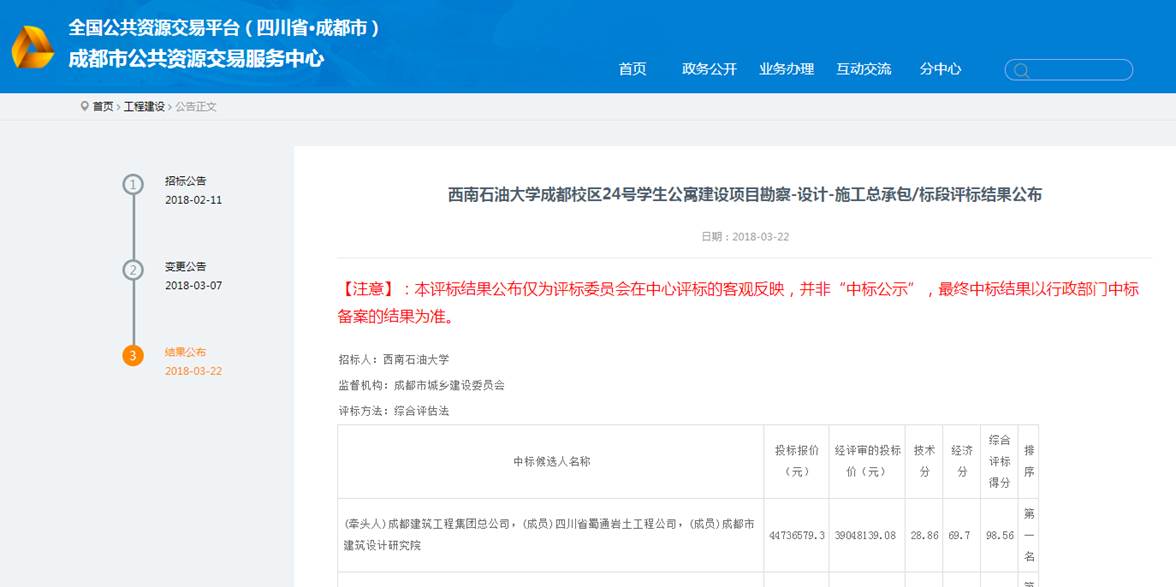Image resolution: width=1176 pixels, height=587 pixels.
Task: Click economic score 69.7
Action: click(959, 536)
